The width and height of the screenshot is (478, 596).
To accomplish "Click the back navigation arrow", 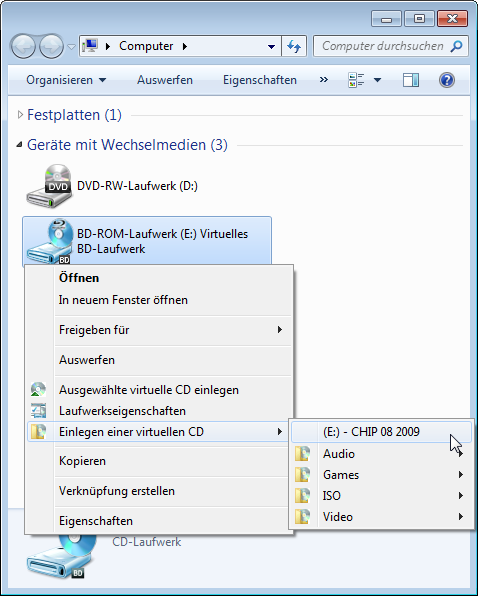I will [23, 46].
